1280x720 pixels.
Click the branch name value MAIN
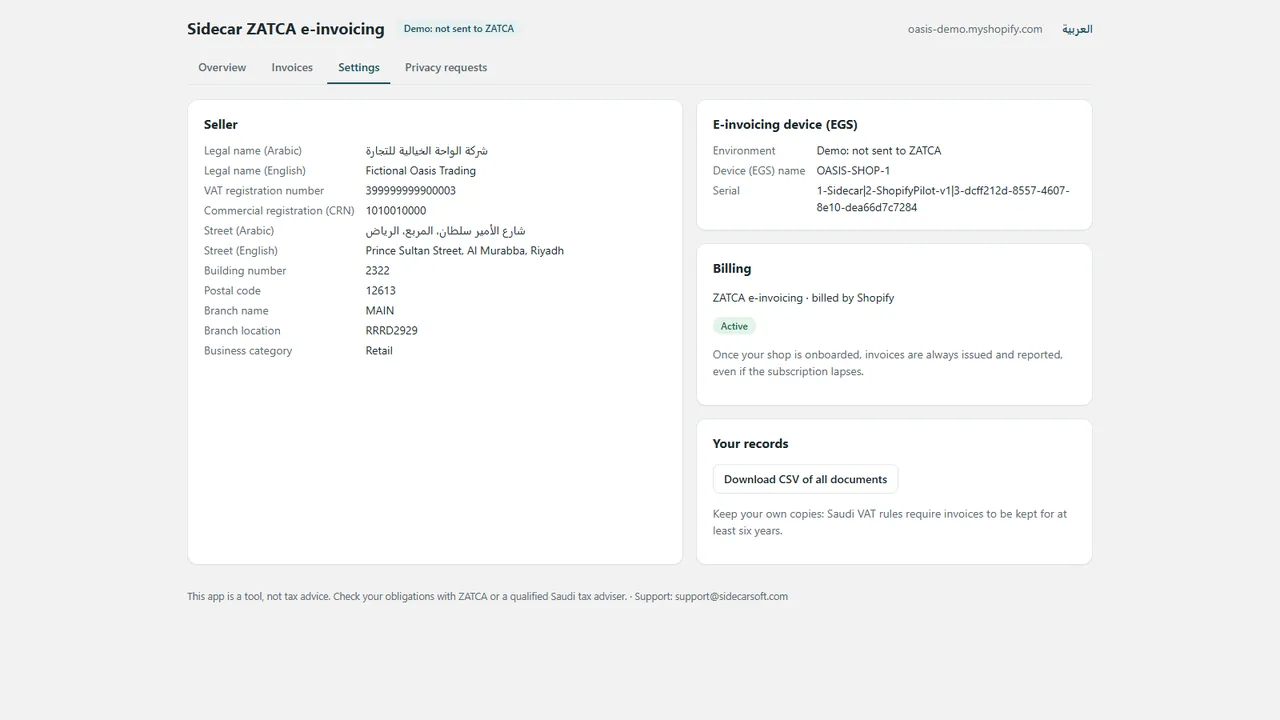(x=380, y=311)
